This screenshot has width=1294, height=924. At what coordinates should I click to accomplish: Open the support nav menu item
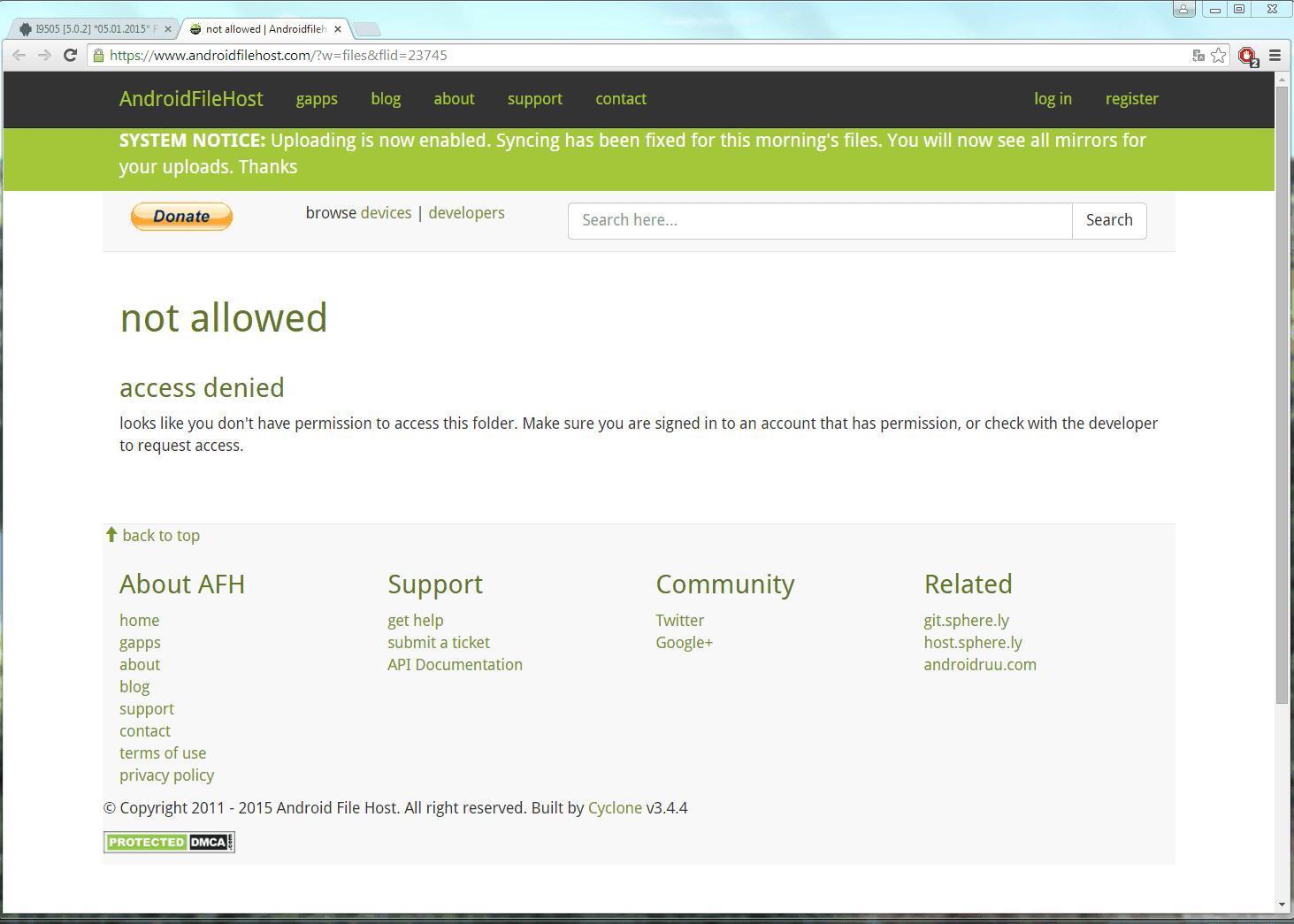coord(535,99)
